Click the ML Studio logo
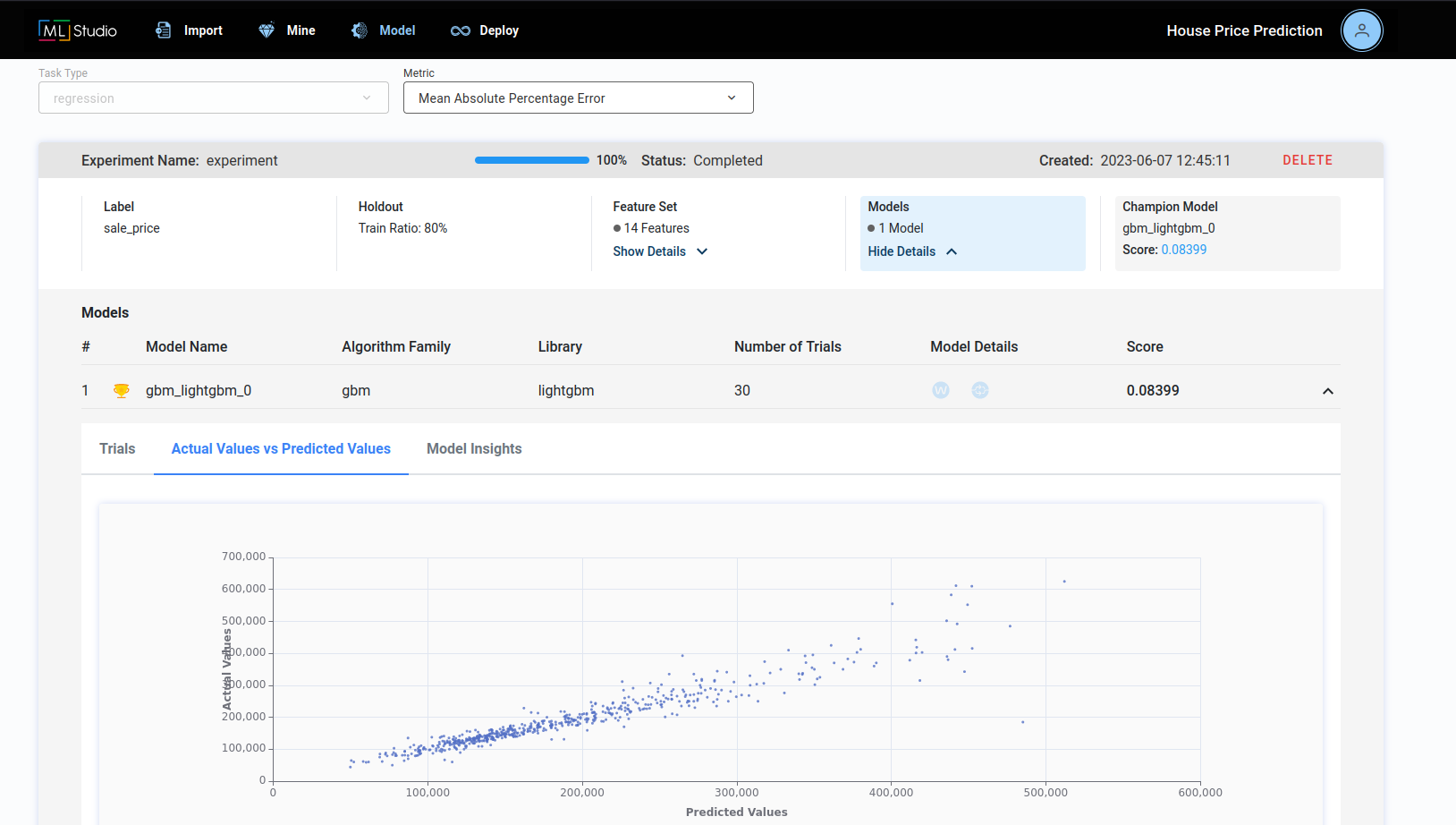This screenshot has width=1456, height=825. pyautogui.click(x=78, y=30)
